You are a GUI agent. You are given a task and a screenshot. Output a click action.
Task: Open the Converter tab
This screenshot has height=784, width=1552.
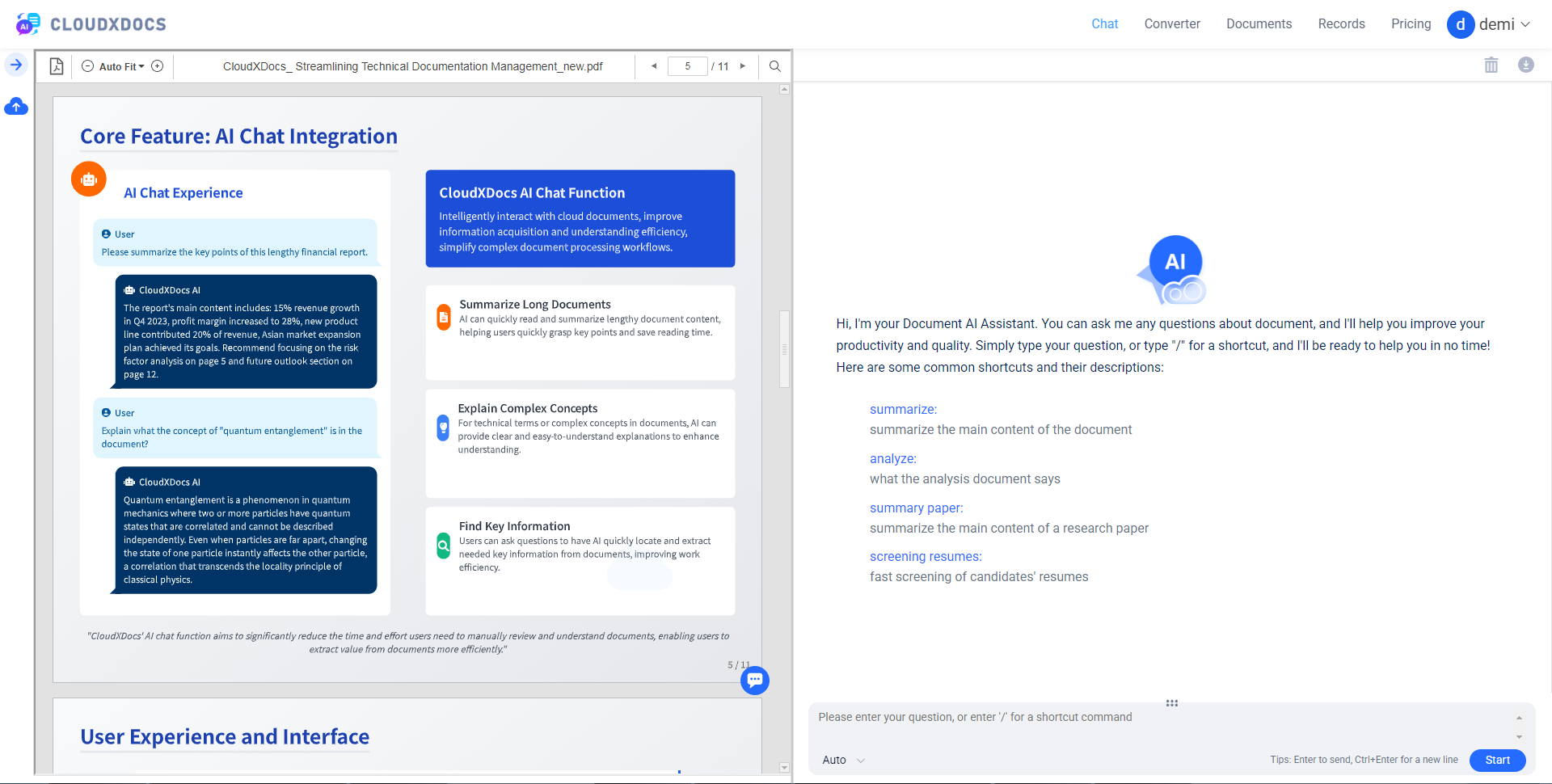click(1172, 24)
